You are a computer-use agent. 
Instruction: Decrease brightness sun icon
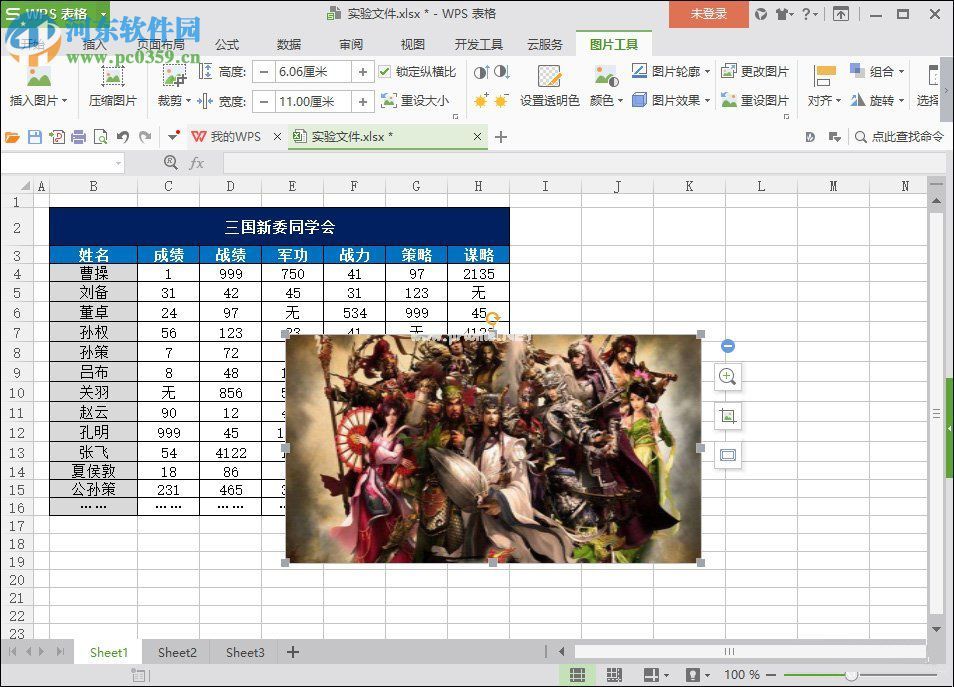click(x=501, y=100)
